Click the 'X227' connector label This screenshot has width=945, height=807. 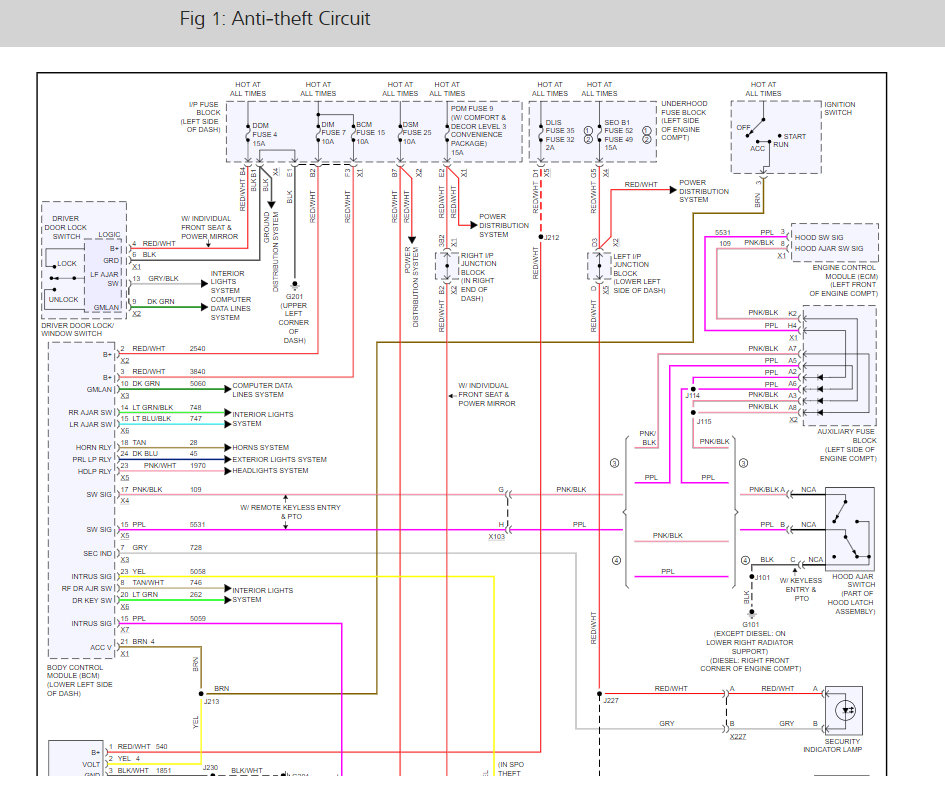(738, 736)
